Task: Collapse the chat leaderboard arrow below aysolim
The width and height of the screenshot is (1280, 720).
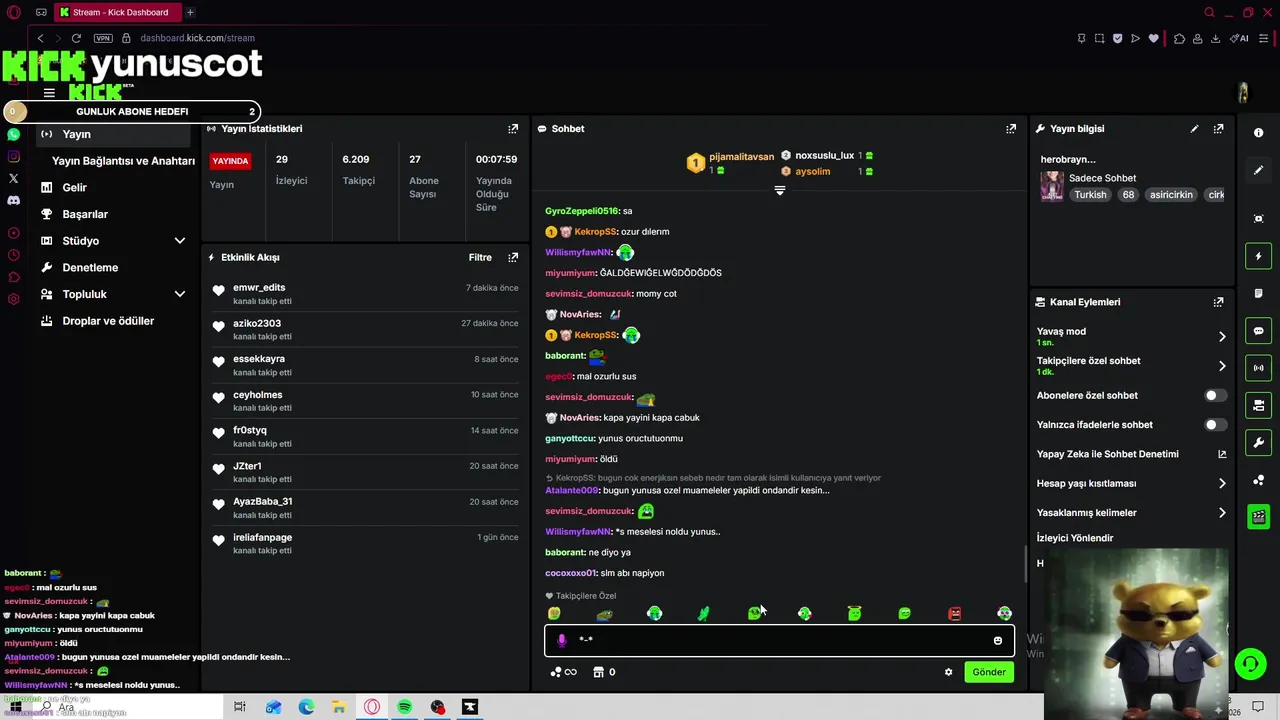Action: pyautogui.click(x=780, y=190)
